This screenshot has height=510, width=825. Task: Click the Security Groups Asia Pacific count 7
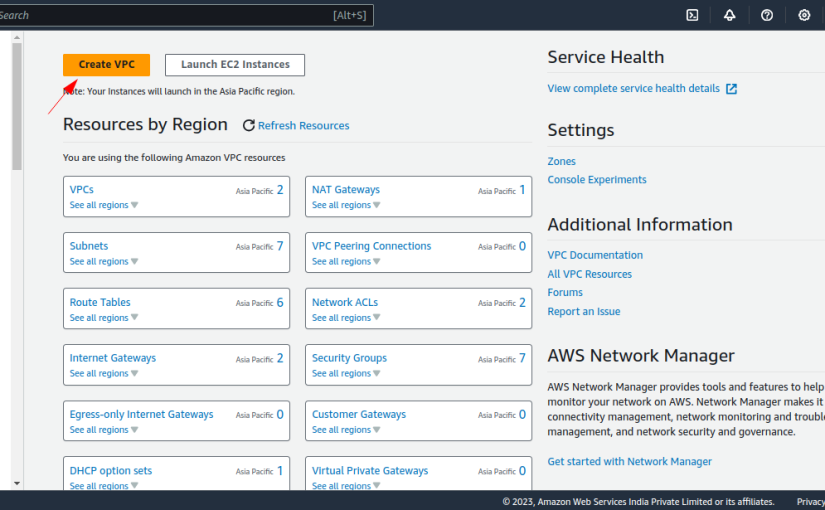[x=522, y=358]
